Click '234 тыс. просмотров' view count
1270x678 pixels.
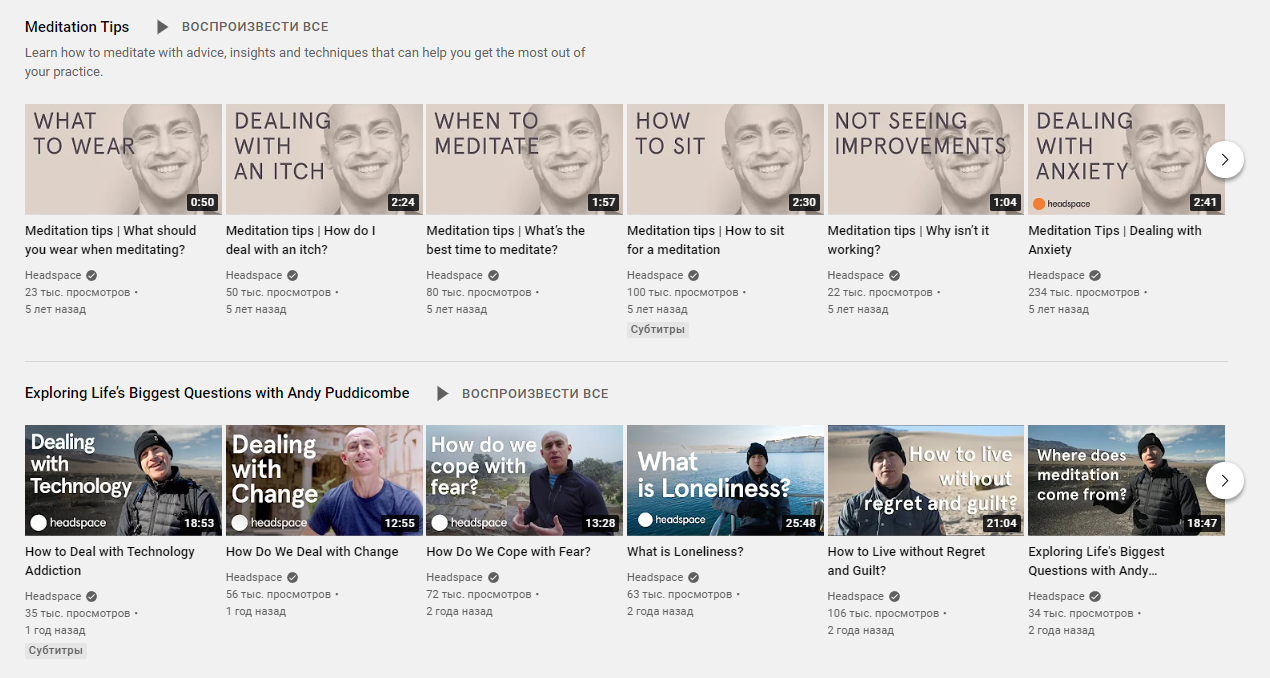(x=1084, y=292)
